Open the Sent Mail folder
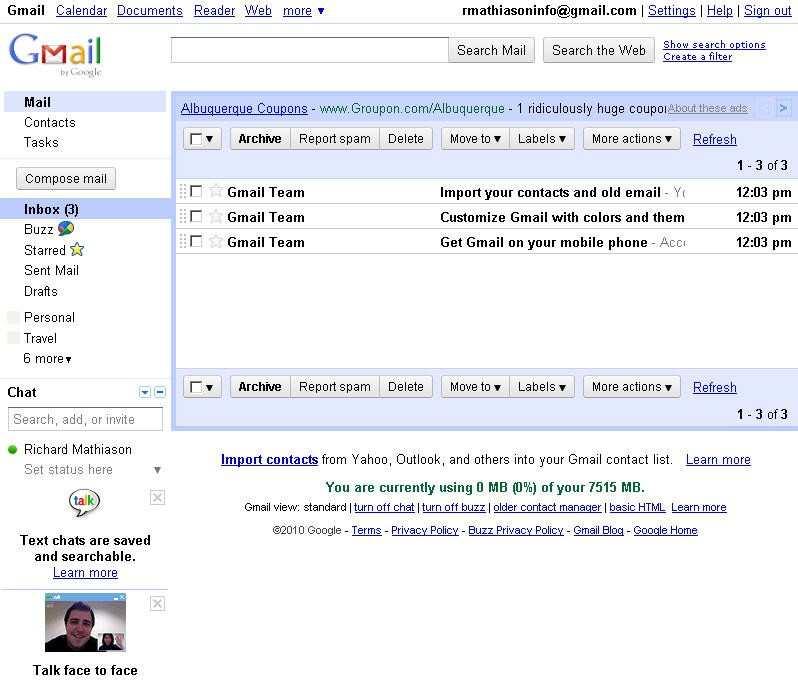The image size is (798, 681). 51,271
